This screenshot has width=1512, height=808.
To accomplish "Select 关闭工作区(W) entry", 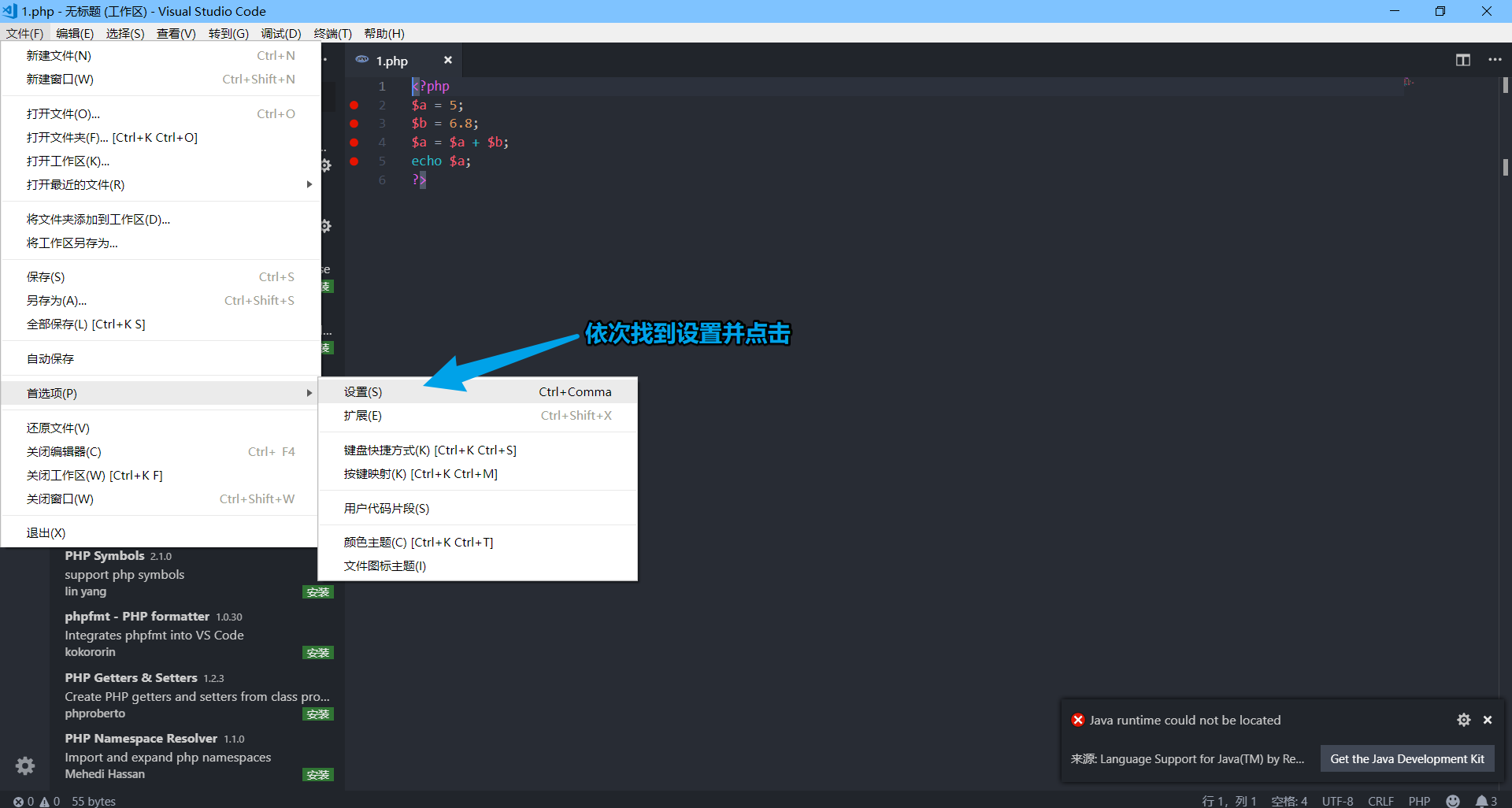I will (161, 475).
